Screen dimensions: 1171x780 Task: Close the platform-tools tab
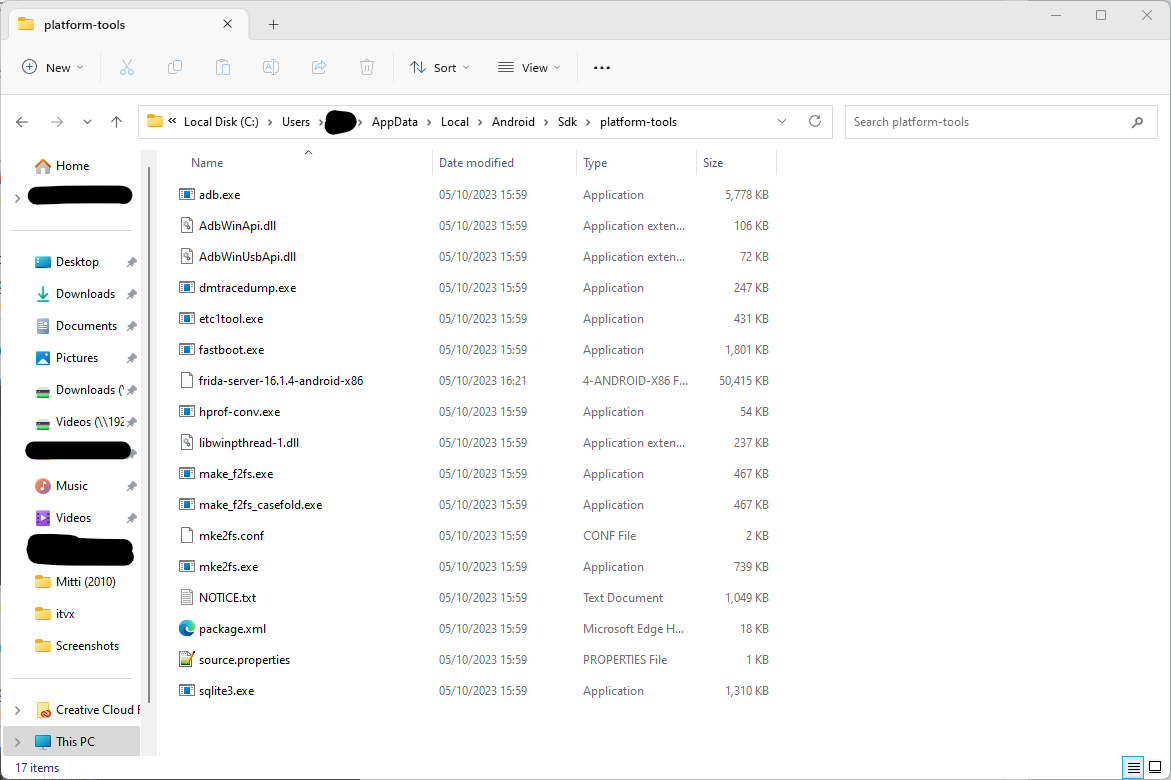point(228,24)
